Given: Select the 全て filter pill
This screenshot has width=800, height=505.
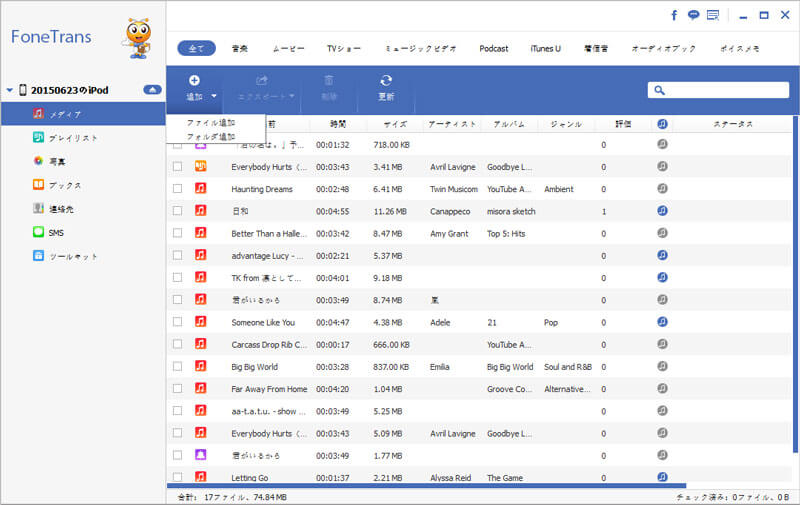Looking at the screenshot, I should click(x=196, y=48).
